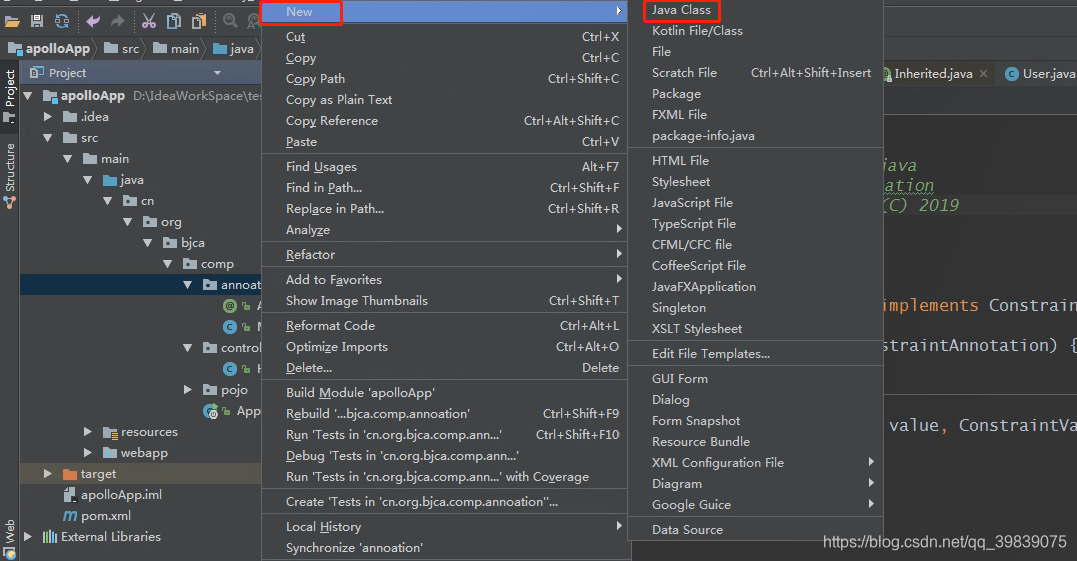Screen dimensions: 1077x561
Task: Click the Redo arrow icon
Action: [x=117, y=21]
